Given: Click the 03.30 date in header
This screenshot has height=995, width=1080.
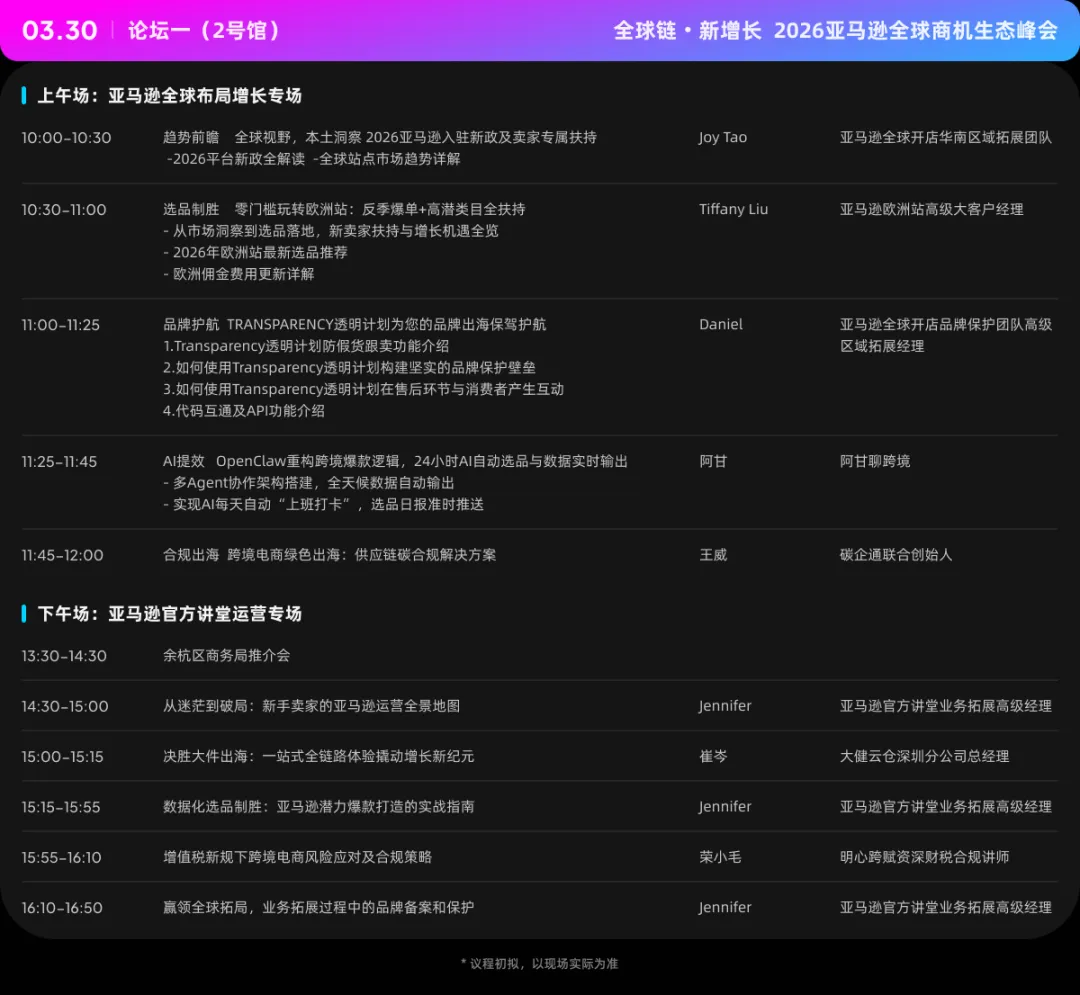Looking at the screenshot, I should point(59,31).
